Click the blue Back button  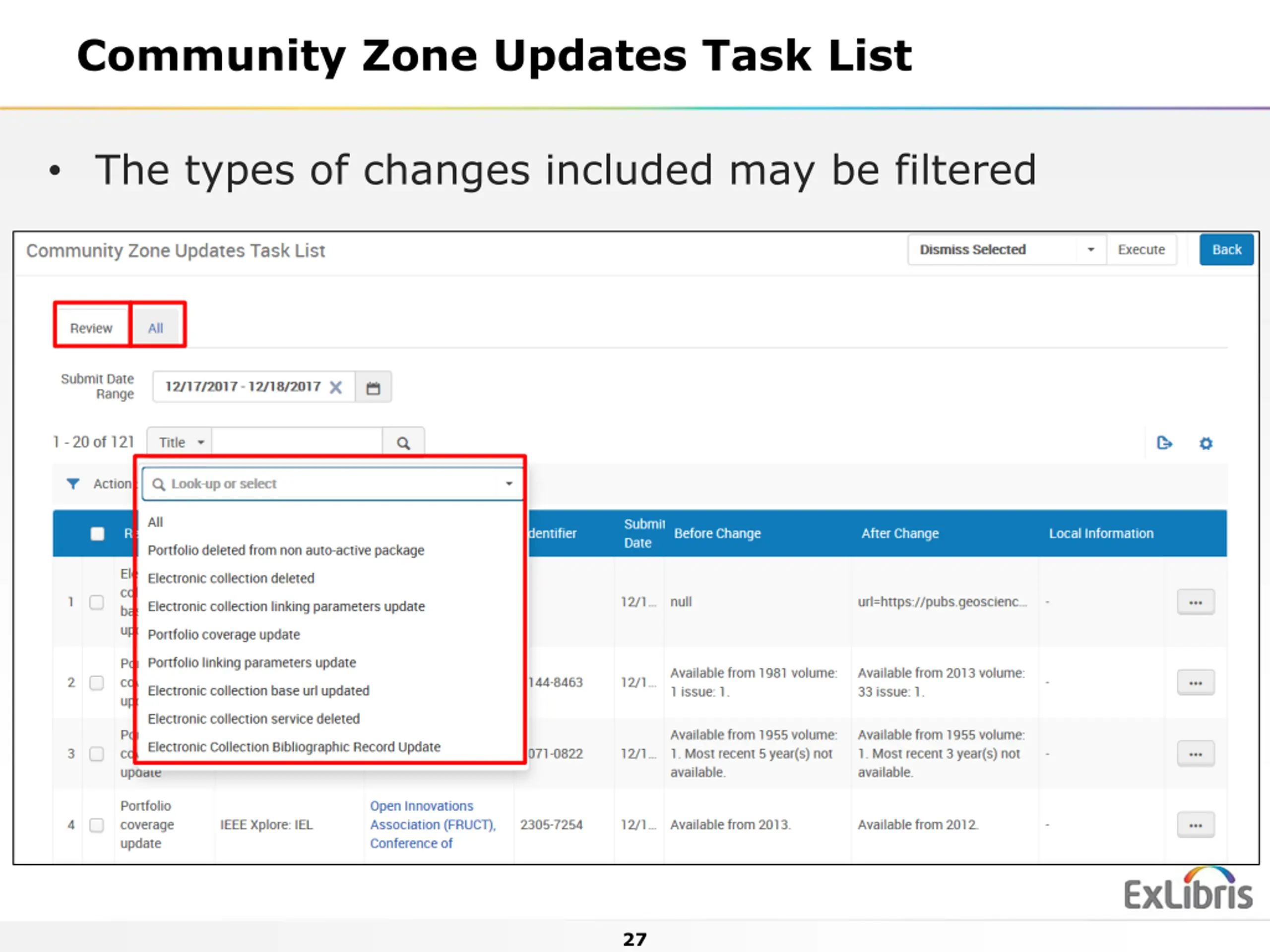(x=1226, y=249)
